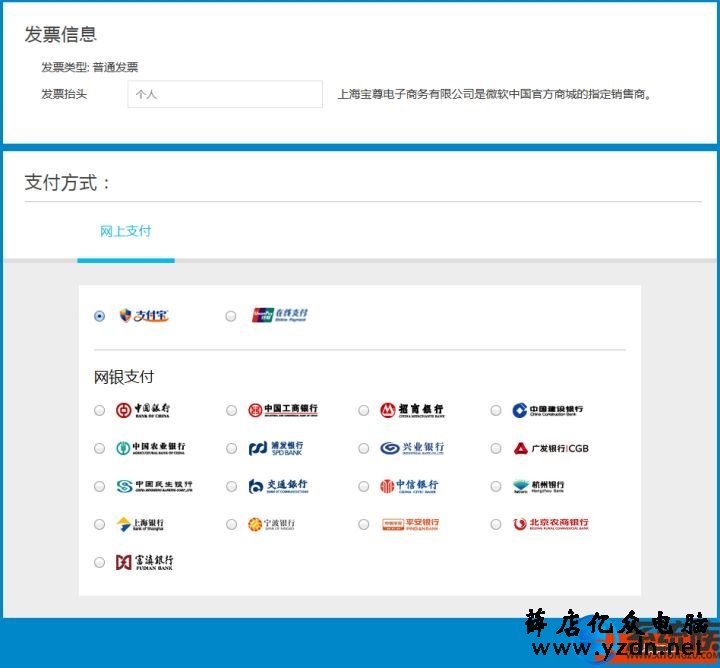720x668 pixels.
Task: Click the SPD BANK 浦发银行 logo
Action: (x=276, y=448)
